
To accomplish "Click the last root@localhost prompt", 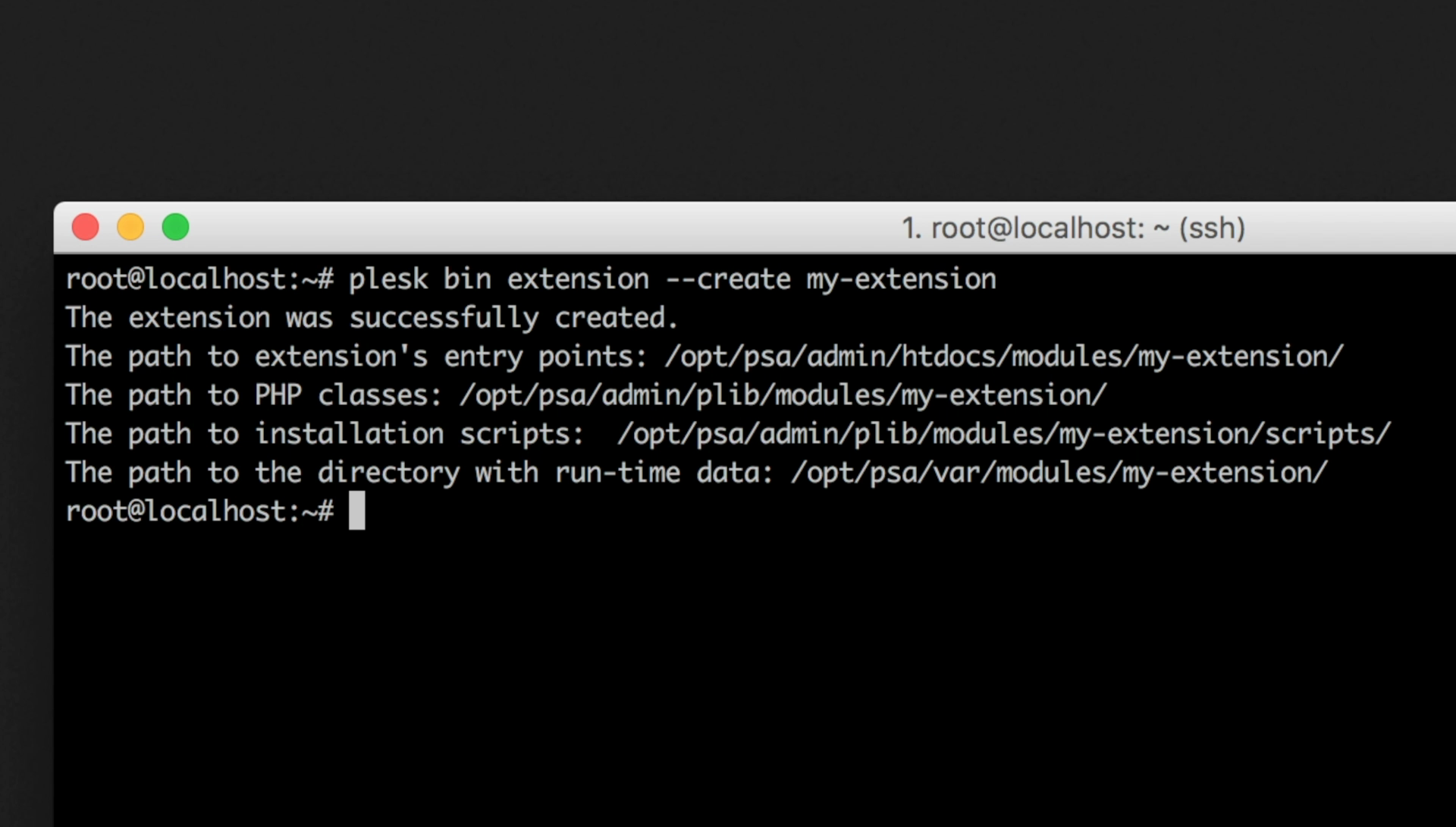I will point(201,509).
